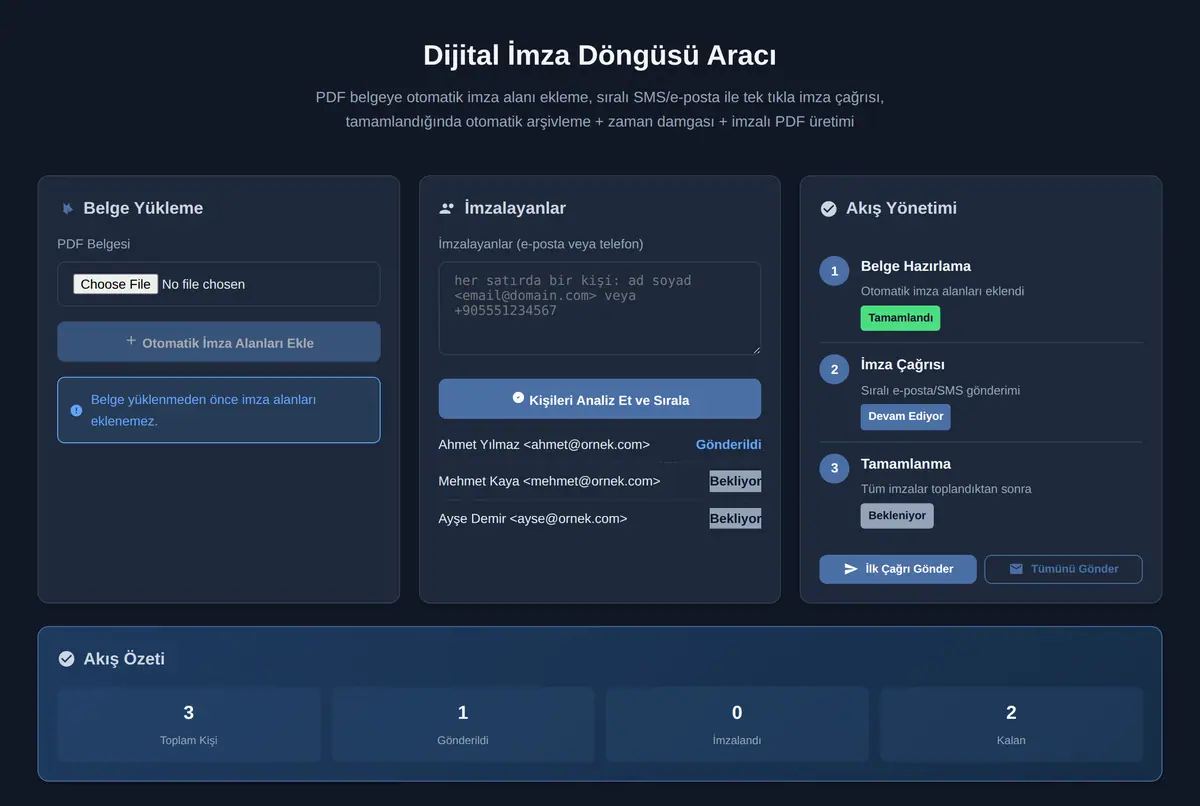1200x806 pixels.
Task: Click the Tamamlanma step title
Action: click(906, 464)
